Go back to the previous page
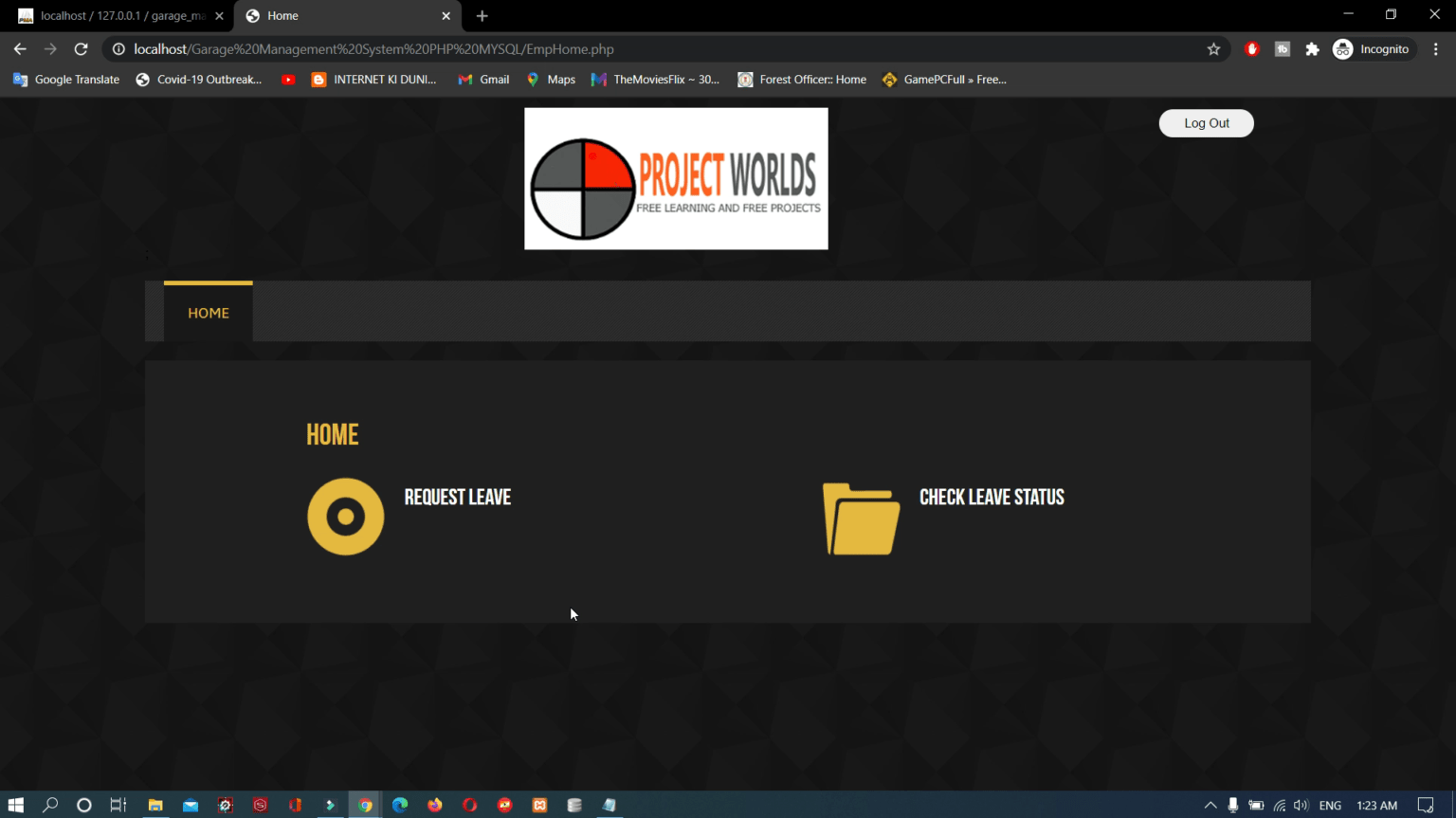Viewport: 1456px width, 818px height. pyautogui.click(x=19, y=48)
